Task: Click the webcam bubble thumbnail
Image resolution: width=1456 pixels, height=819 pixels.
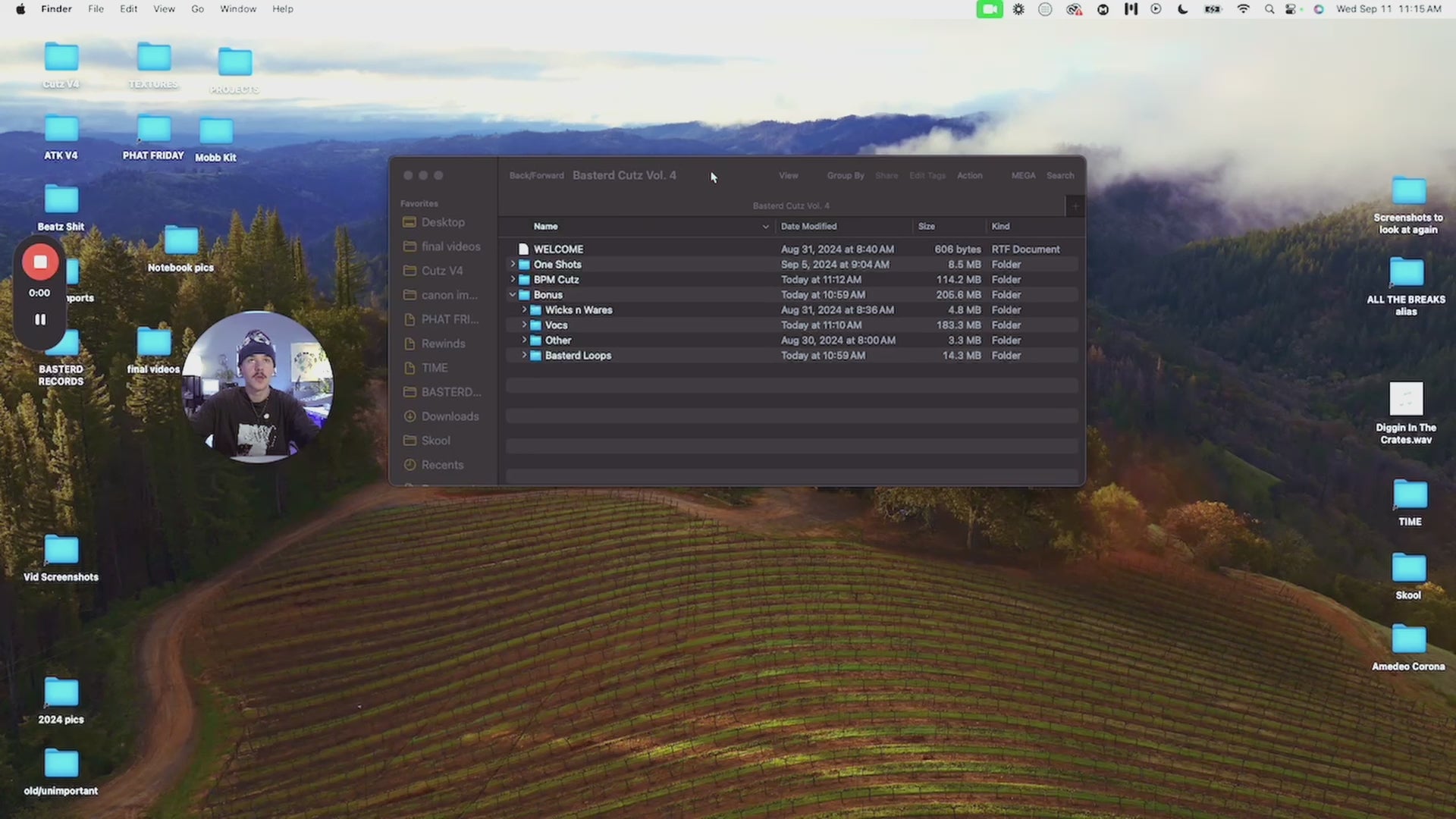Action: pos(257,386)
